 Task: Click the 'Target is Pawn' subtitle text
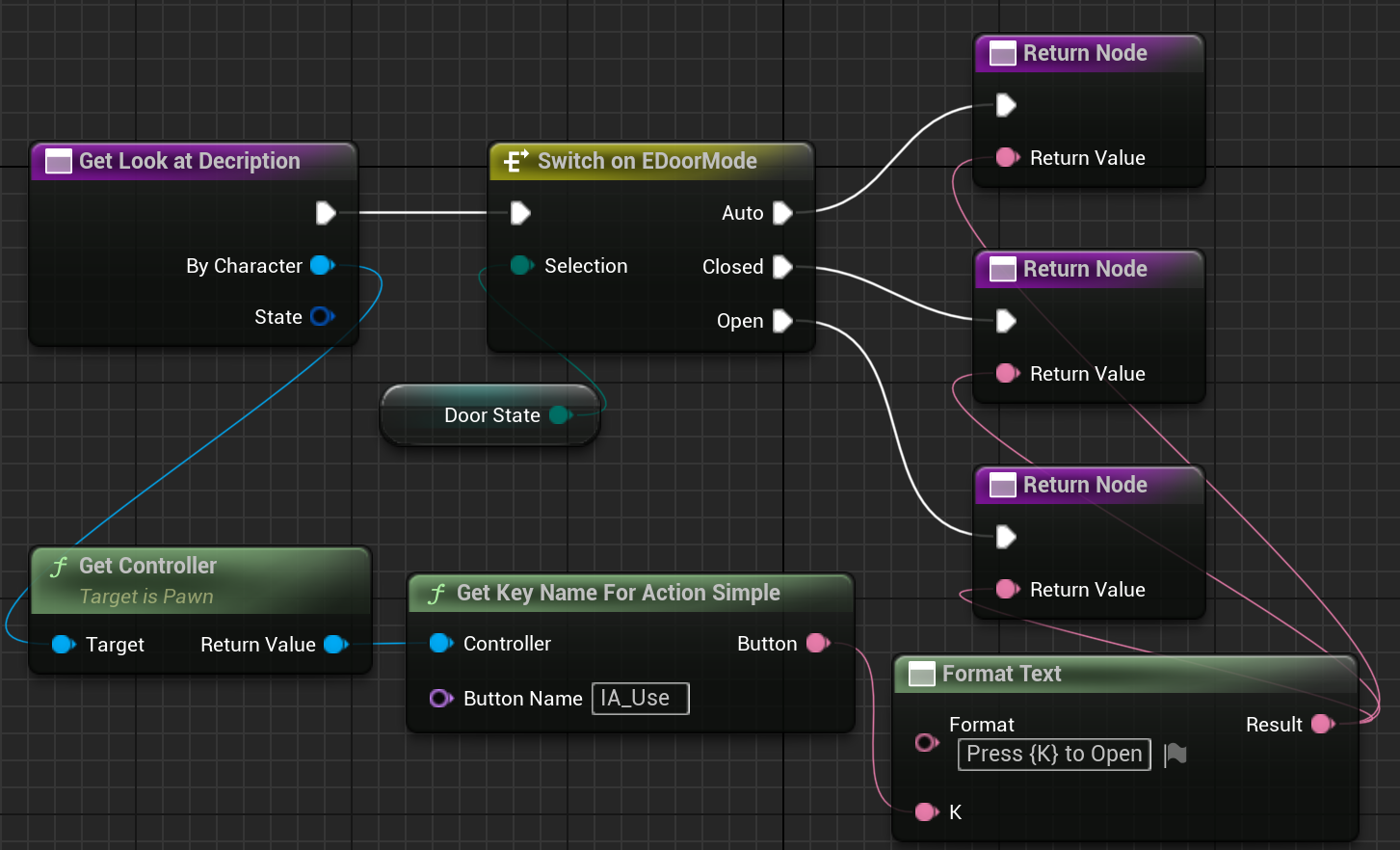pos(146,597)
